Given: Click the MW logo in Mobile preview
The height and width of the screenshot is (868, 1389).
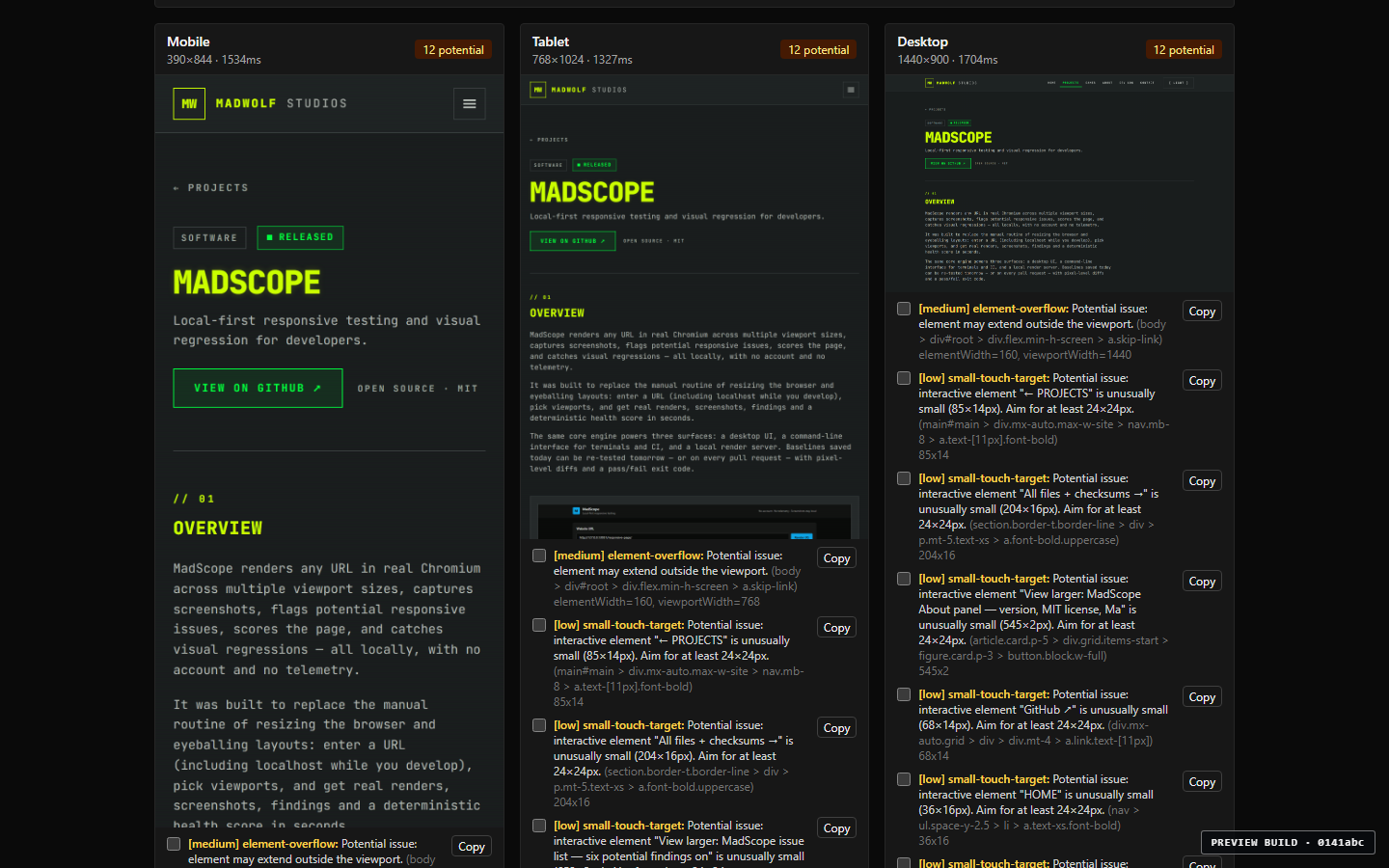Looking at the screenshot, I should pos(189,104).
